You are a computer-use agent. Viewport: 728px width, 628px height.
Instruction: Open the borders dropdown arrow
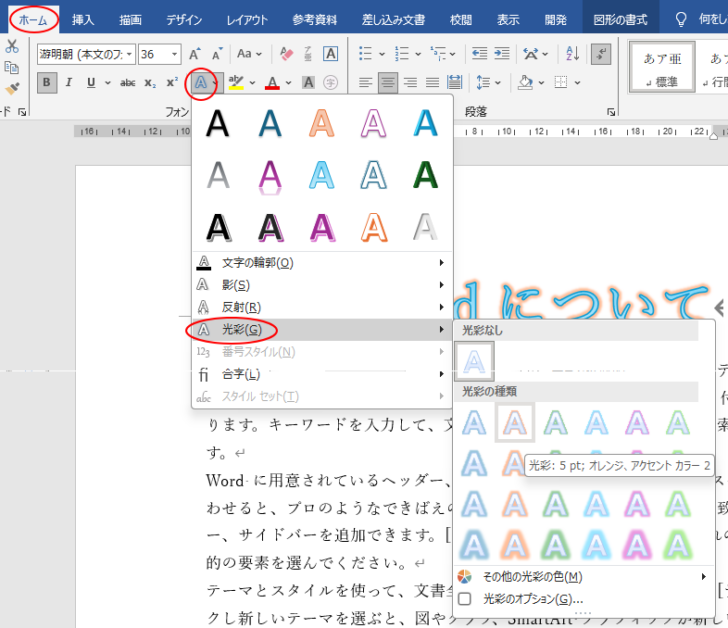pos(578,83)
